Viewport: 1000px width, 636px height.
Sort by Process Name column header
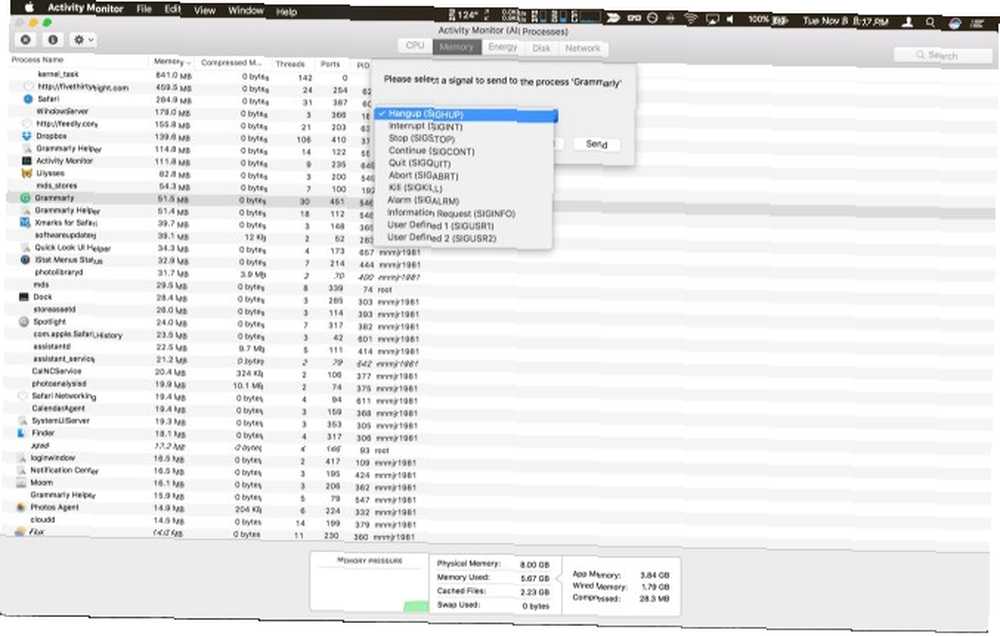coord(38,59)
